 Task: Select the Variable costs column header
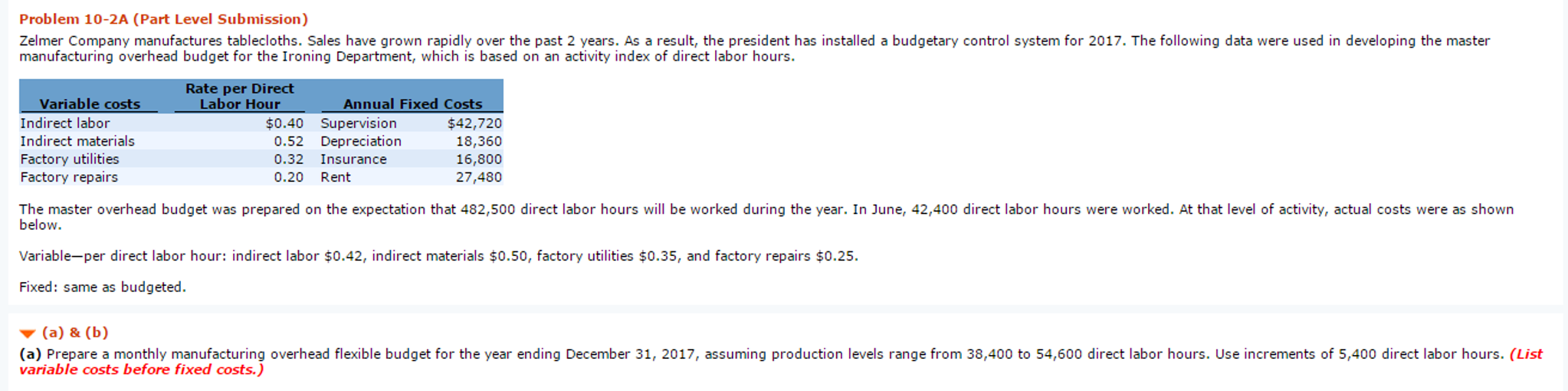click(90, 104)
